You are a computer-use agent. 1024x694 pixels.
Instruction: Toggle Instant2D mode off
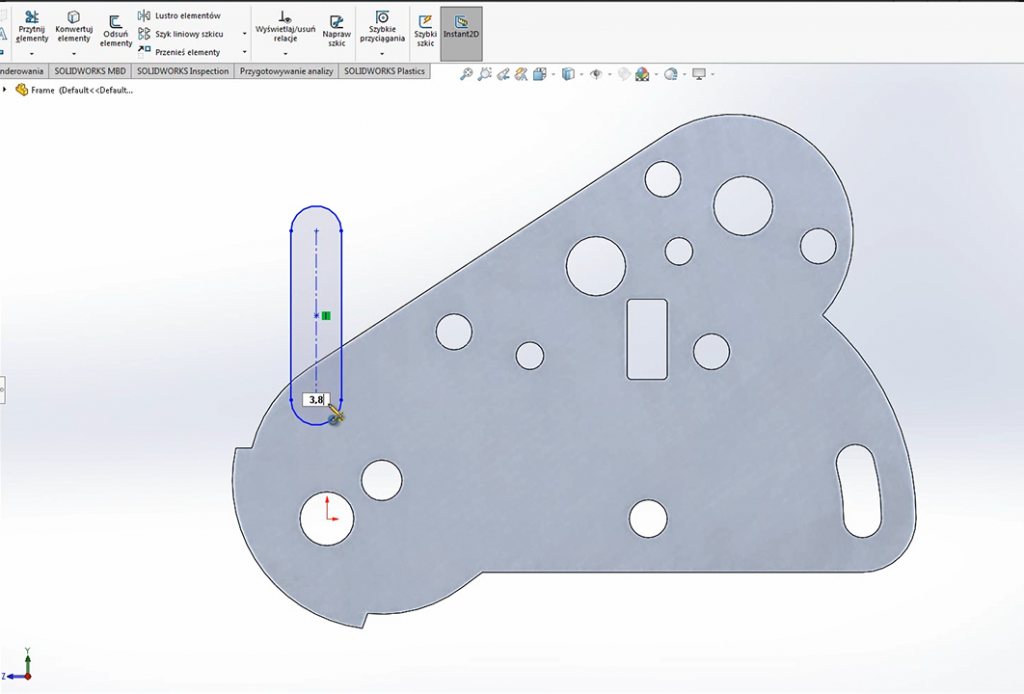point(459,26)
